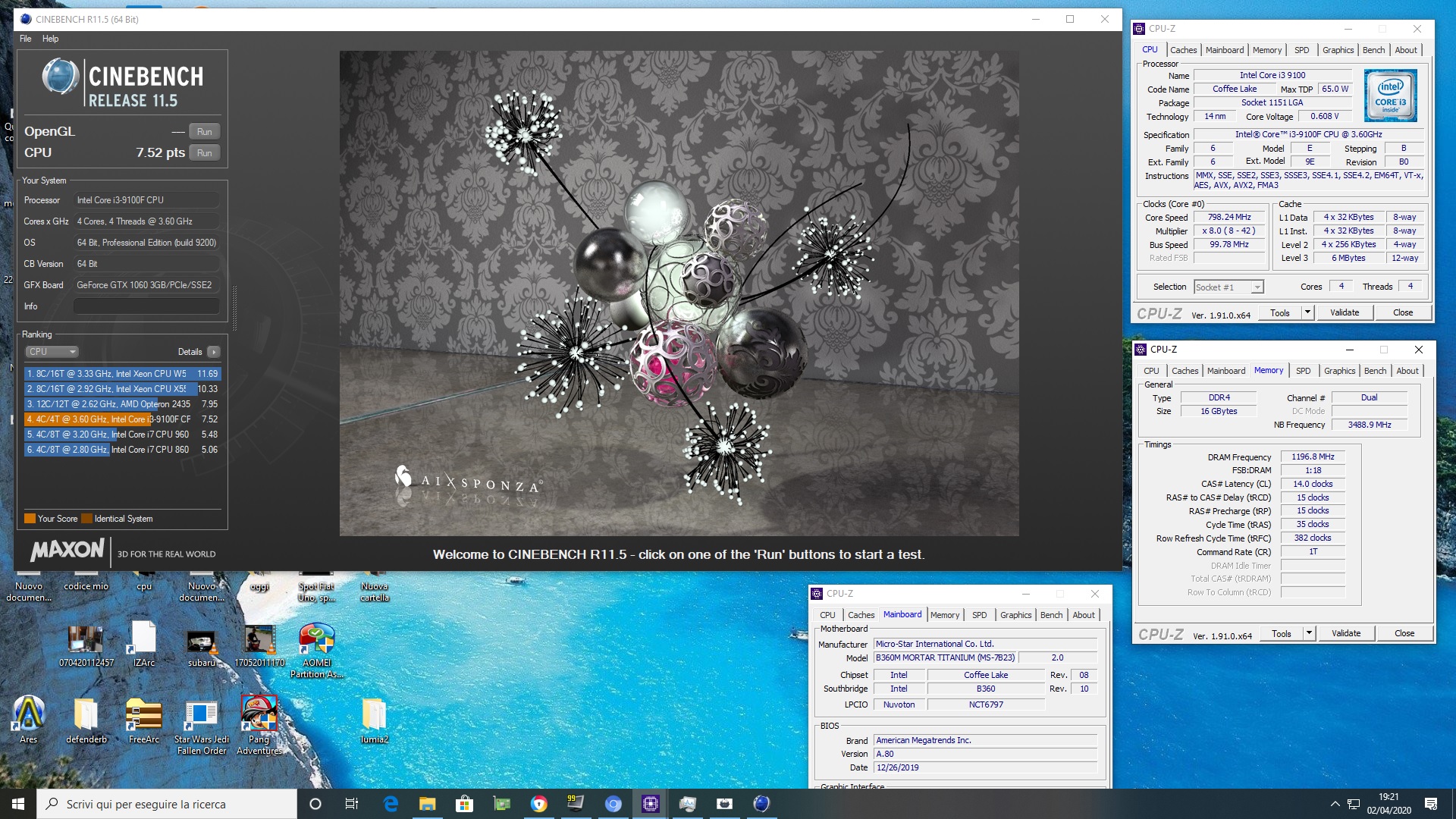Open the FreeArc desktop shortcut
The width and height of the screenshot is (1456, 819).
(143, 720)
